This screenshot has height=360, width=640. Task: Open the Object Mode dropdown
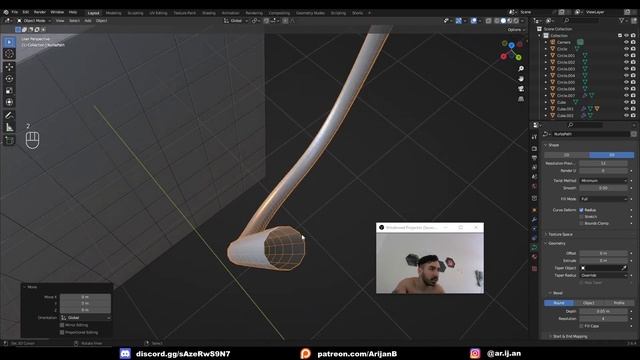[x=34, y=20]
